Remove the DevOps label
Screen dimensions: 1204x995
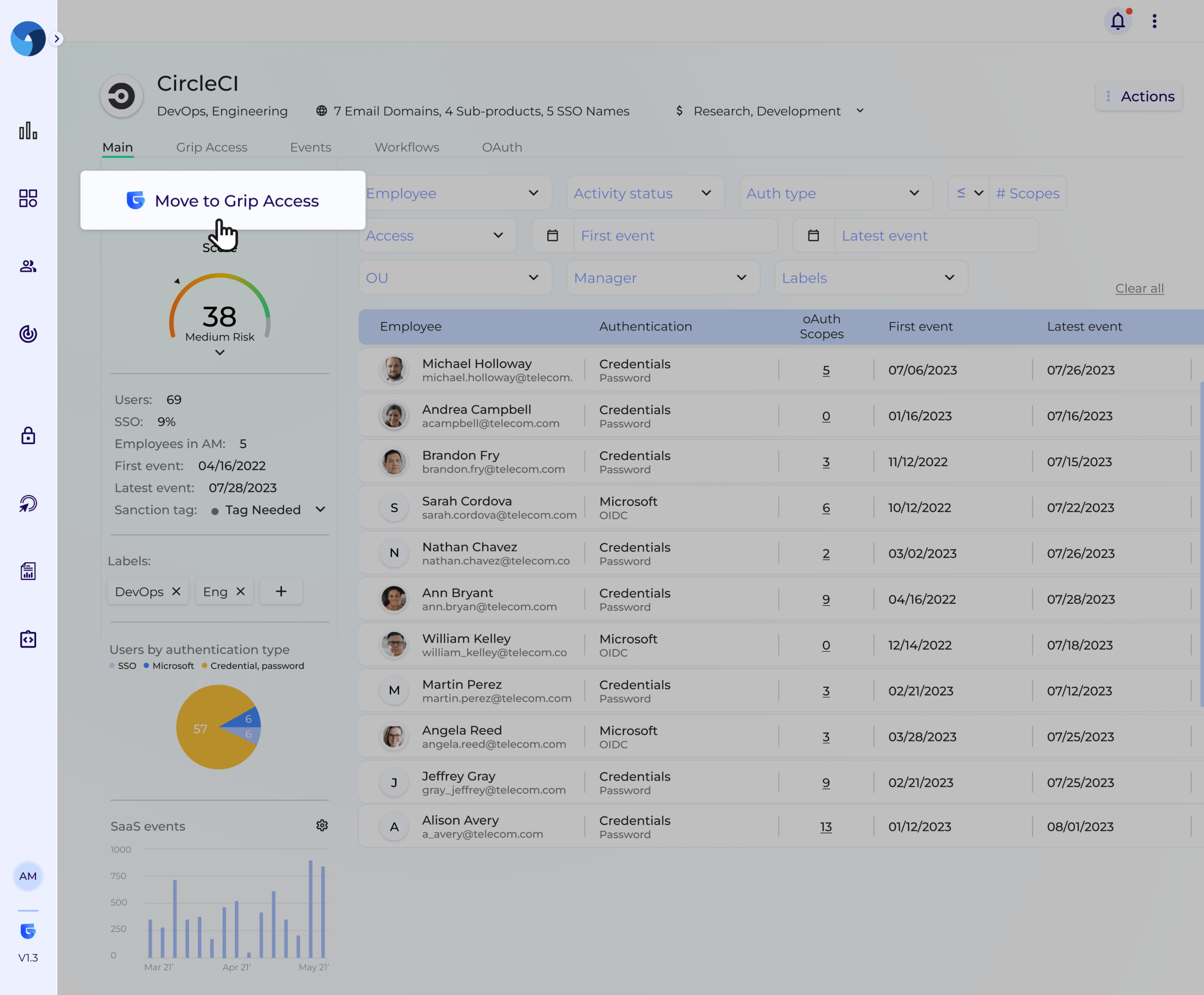177,592
